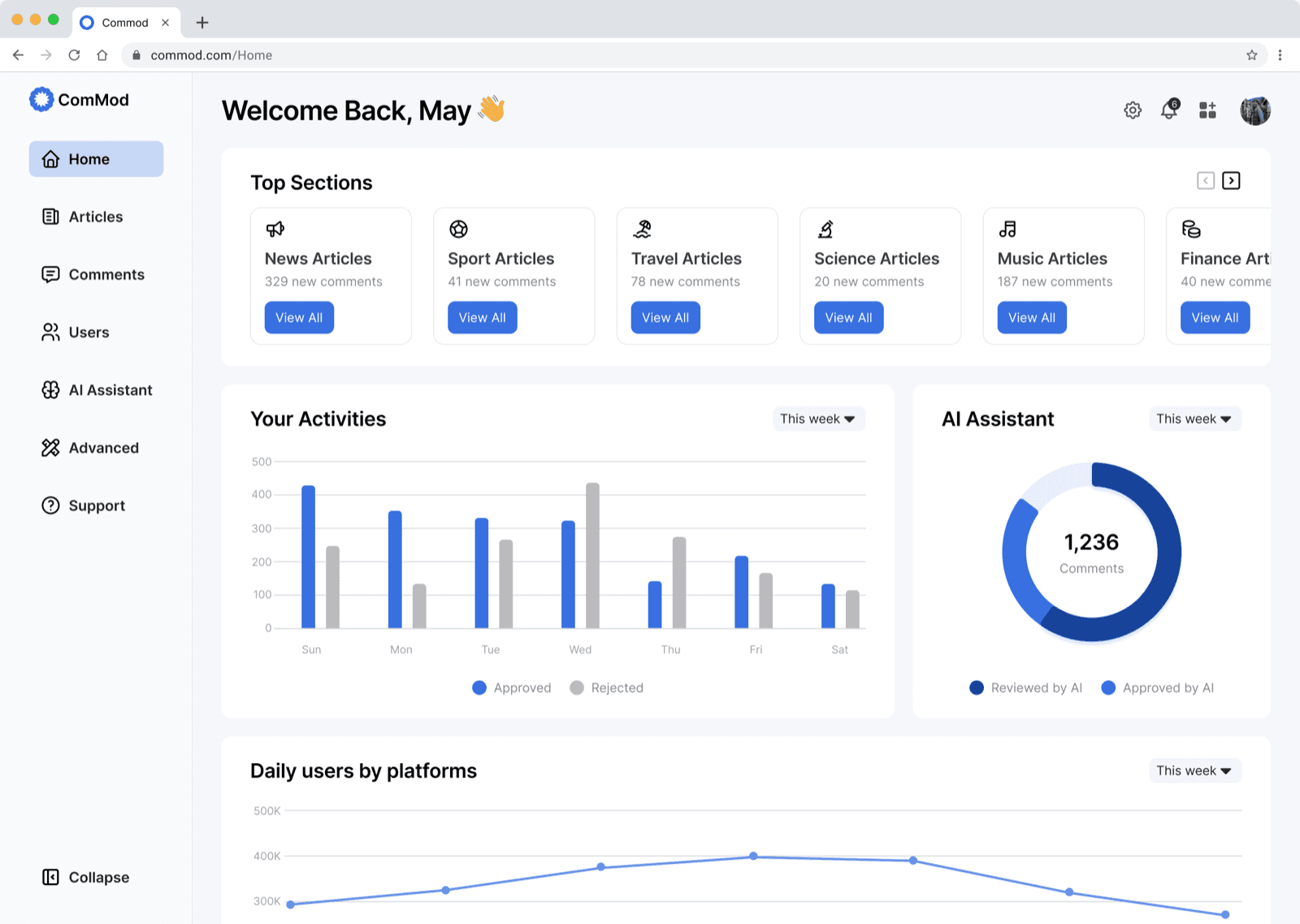
Task: View All Finance Articles
Action: [1215, 318]
